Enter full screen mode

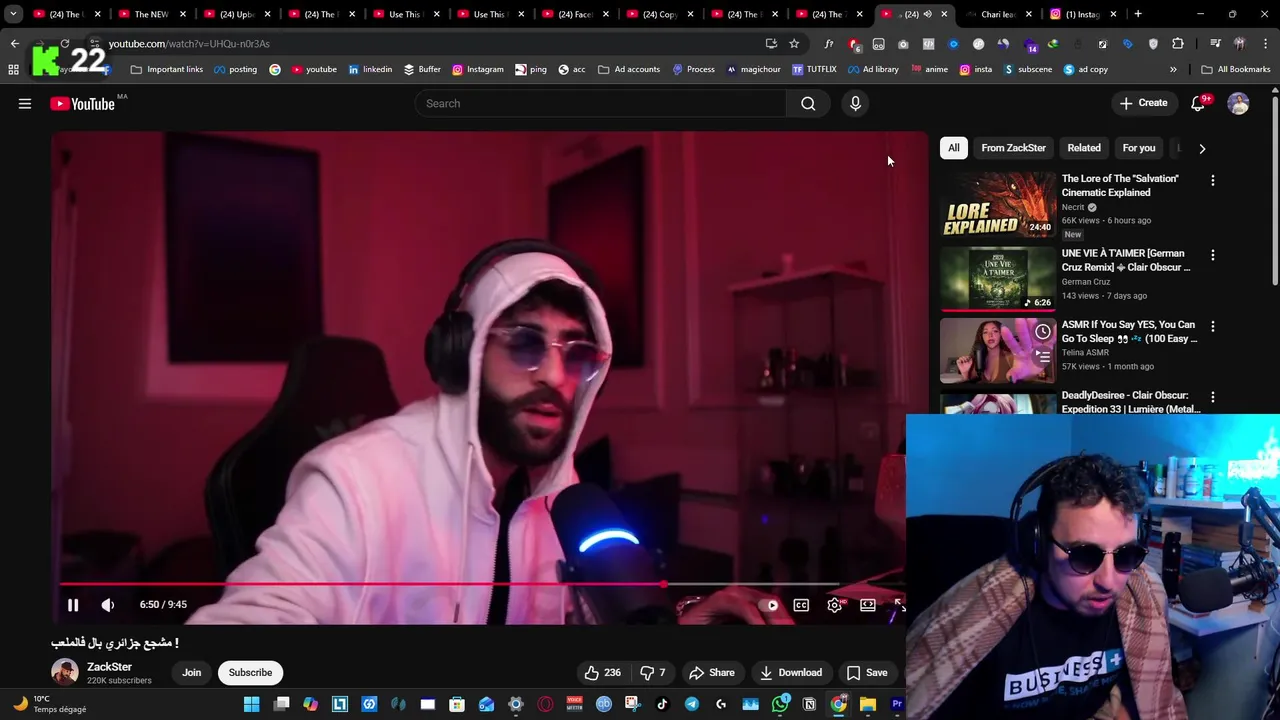(898, 605)
